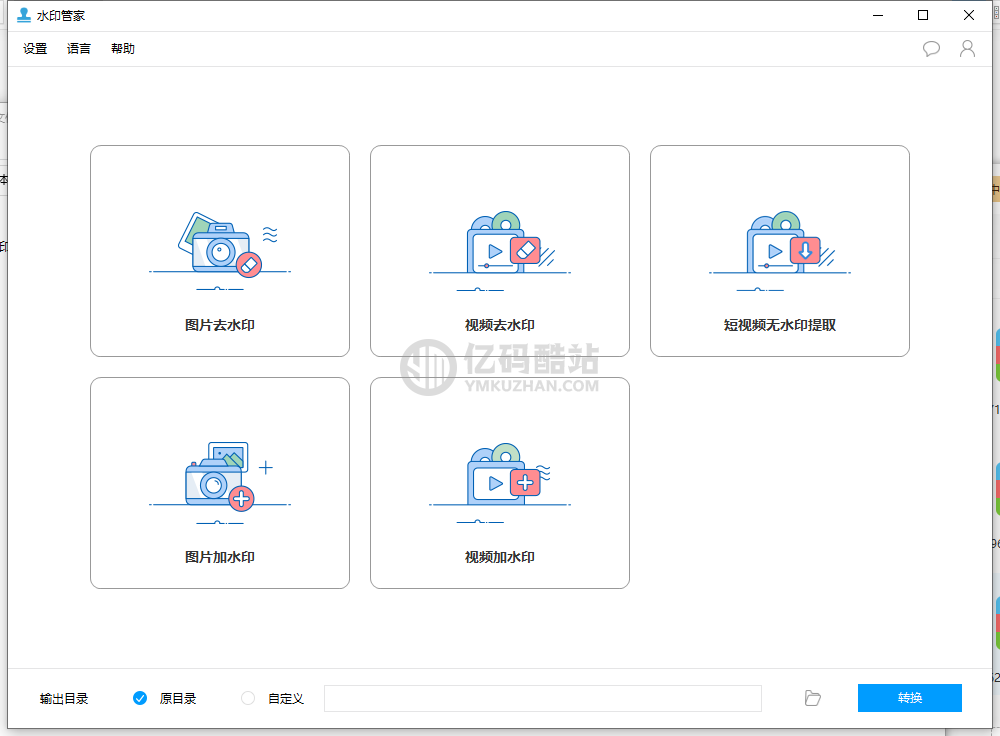Click the output directory path field
Viewport: 1000px width, 736px height.
[542, 698]
